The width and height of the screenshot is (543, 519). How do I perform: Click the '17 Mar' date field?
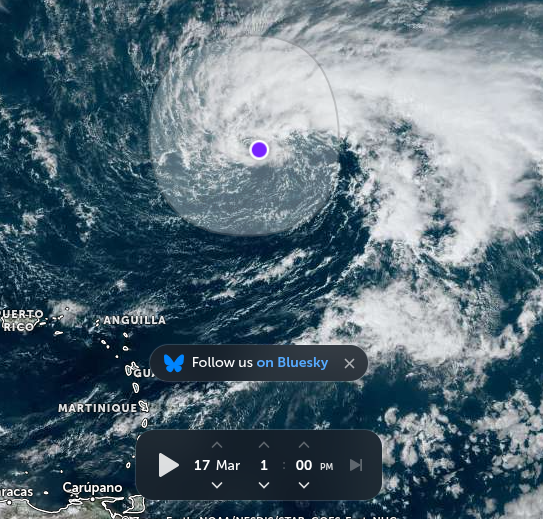(x=217, y=465)
